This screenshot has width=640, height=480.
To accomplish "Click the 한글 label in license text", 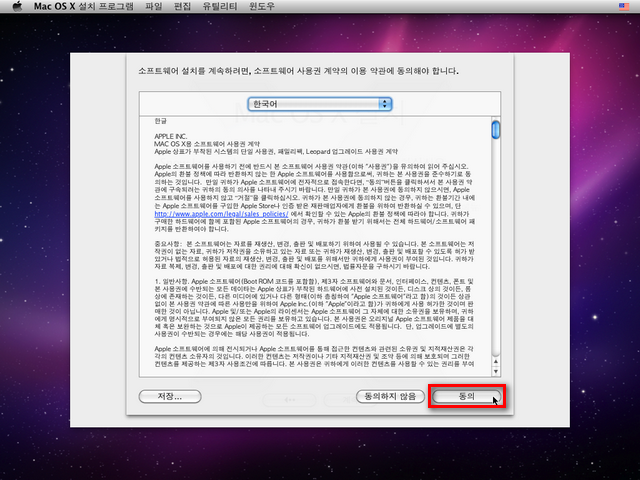I will [160, 121].
